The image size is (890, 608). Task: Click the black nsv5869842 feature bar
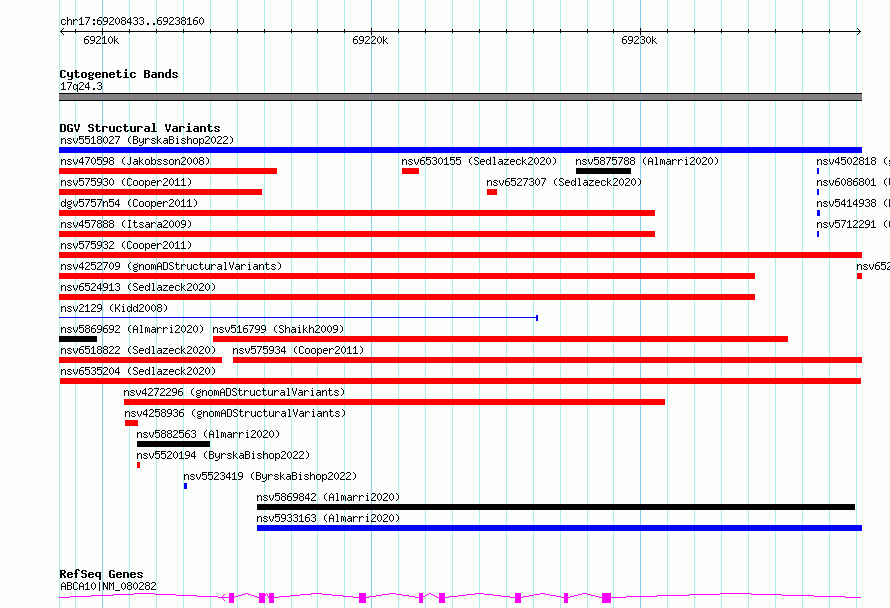[556, 507]
